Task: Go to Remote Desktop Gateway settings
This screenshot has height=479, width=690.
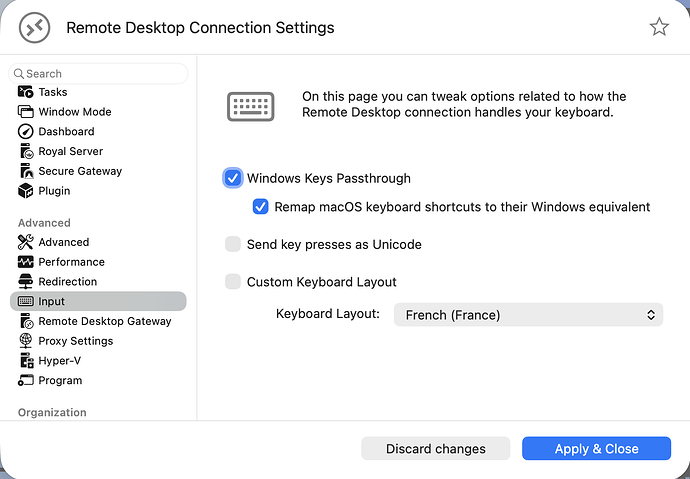Action: [104, 321]
